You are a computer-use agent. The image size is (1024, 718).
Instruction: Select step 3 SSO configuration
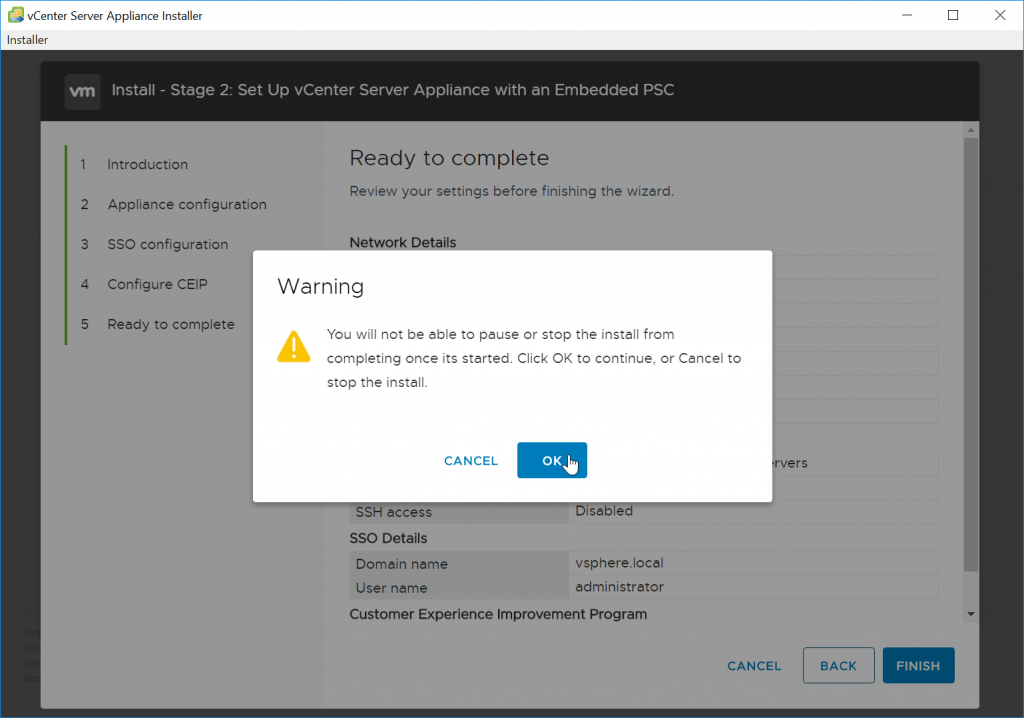coord(168,244)
